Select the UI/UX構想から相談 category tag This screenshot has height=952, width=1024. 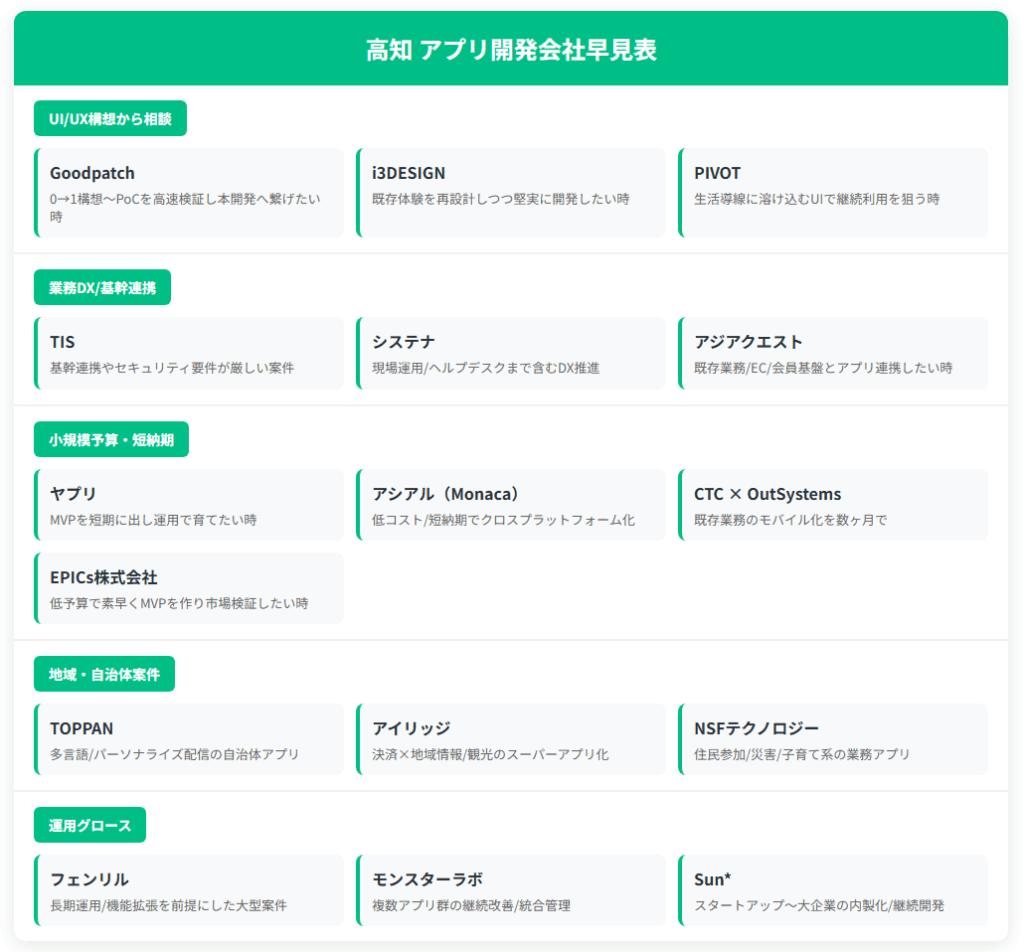110,119
